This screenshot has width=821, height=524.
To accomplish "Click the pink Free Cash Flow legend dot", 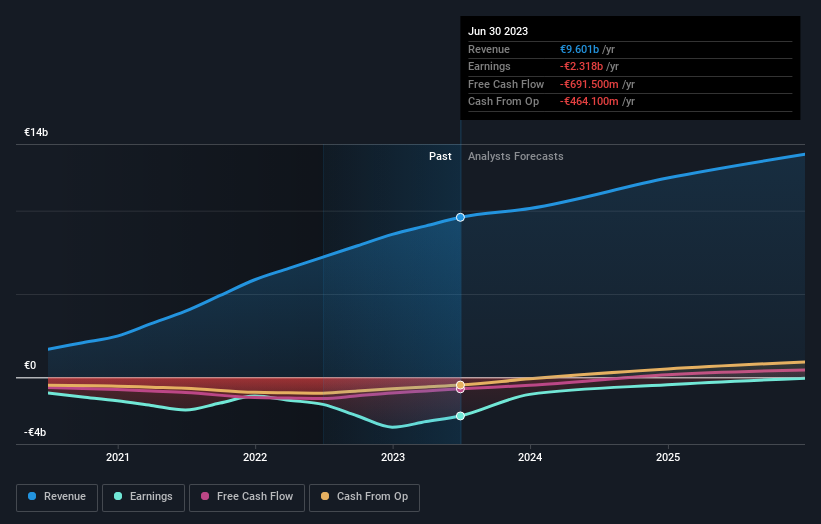I will pos(205,496).
